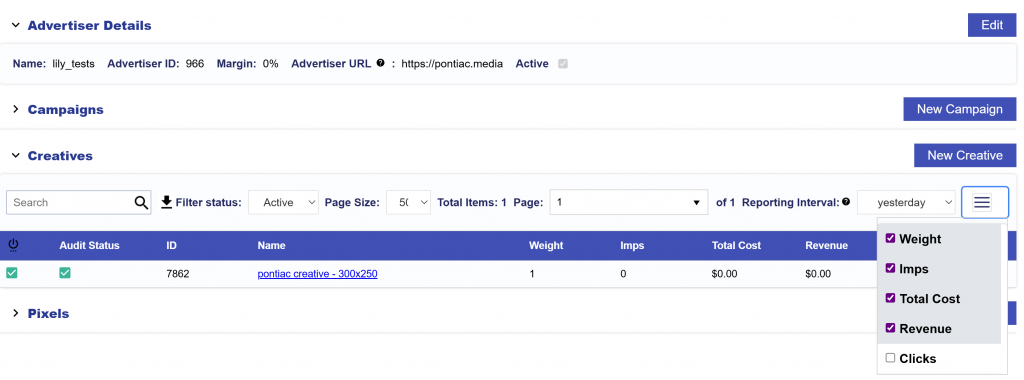This screenshot has width=1024, height=380.
Task: Select the Weight menu label
Action: tap(920, 239)
